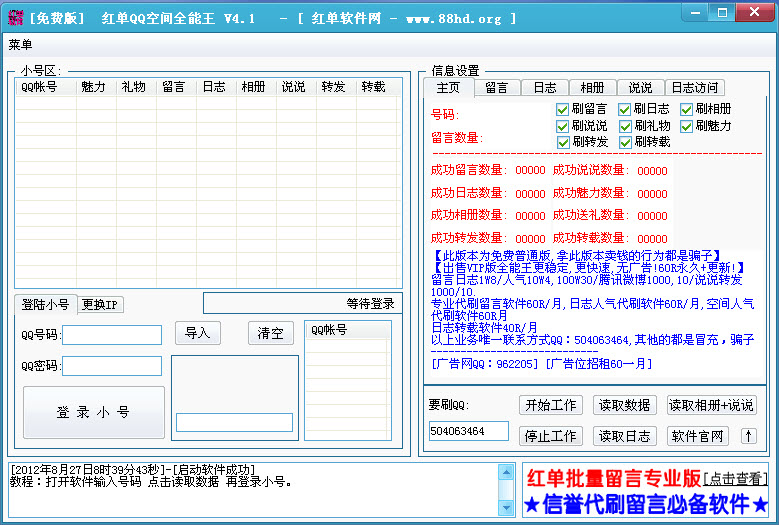
Task: Click the 礼物 column header
Action: click(137, 87)
